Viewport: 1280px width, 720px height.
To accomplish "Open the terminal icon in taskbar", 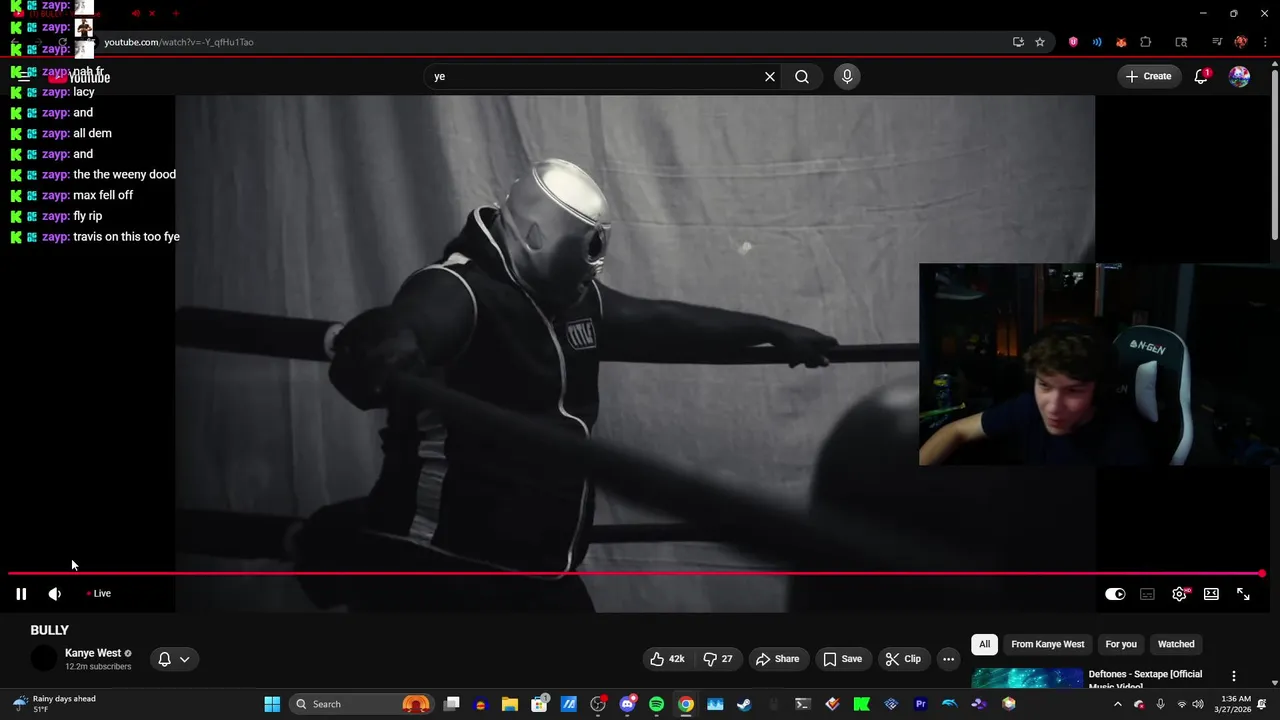I will (802, 704).
